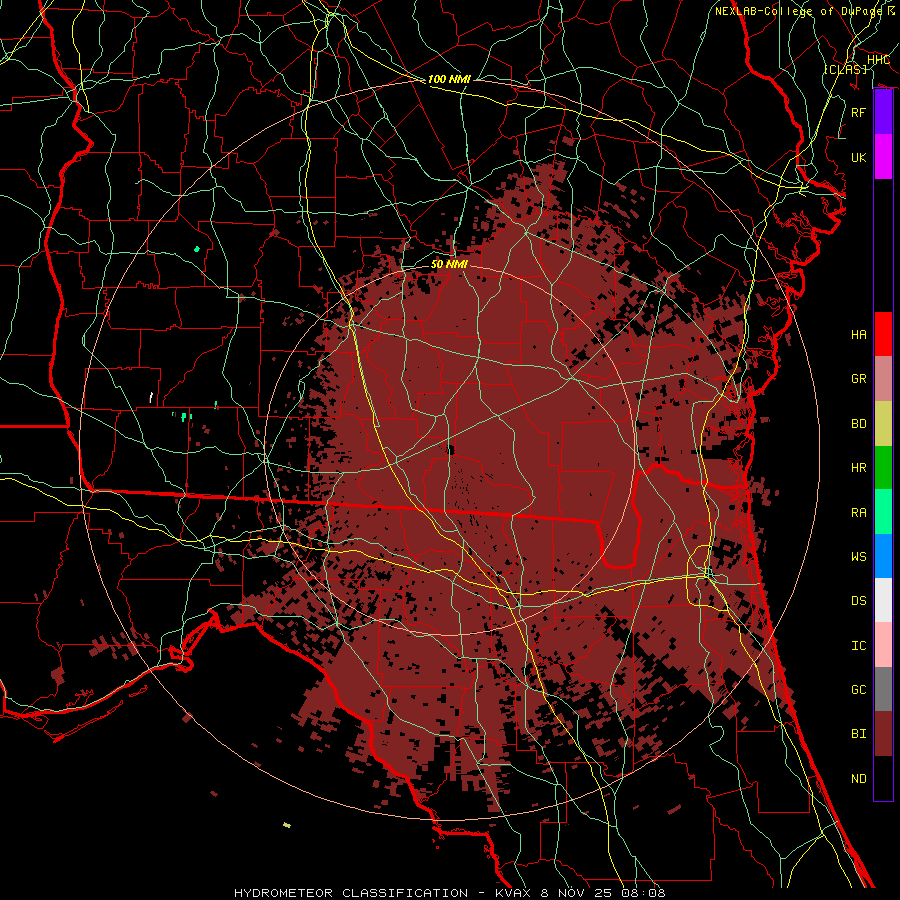Viewport: 900px width, 900px height.
Task: Click the GR legend label
Action: 859,379
